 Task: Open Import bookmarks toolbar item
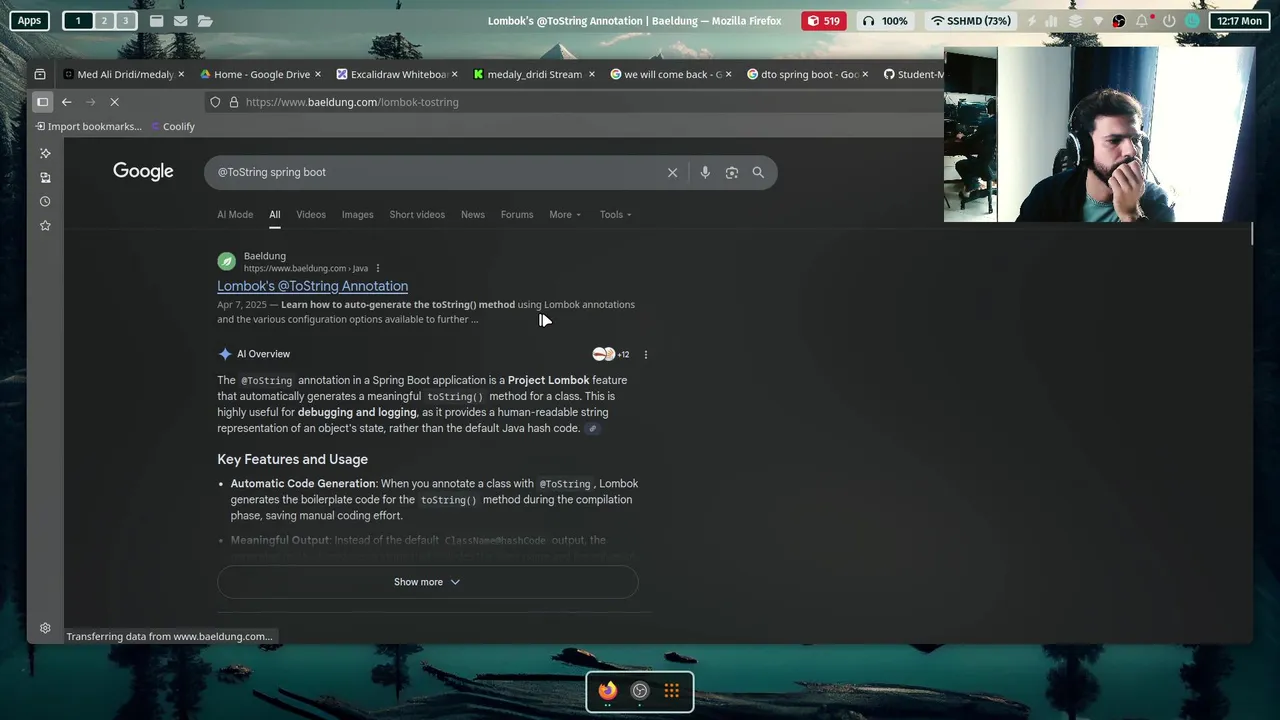88,126
